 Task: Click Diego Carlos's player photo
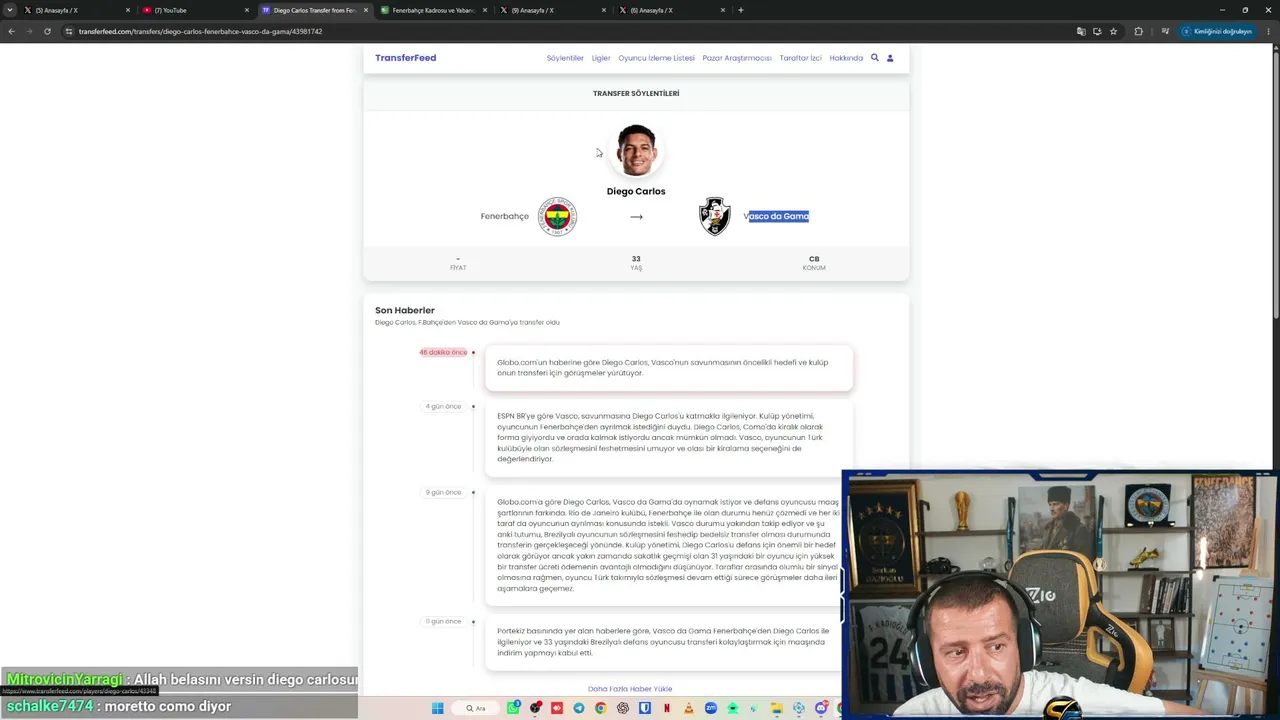(636, 150)
